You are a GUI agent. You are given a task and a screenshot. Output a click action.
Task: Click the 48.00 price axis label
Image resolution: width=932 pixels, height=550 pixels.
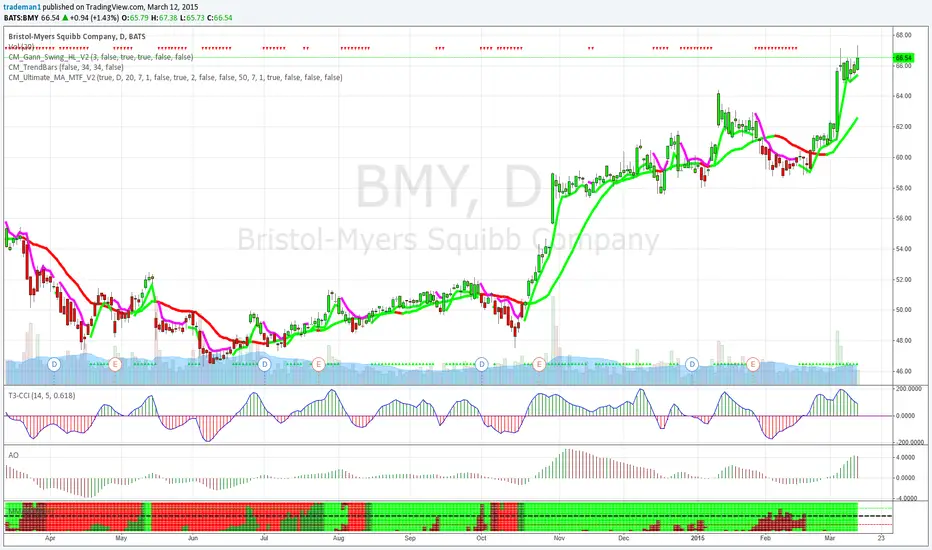click(904, 341)
